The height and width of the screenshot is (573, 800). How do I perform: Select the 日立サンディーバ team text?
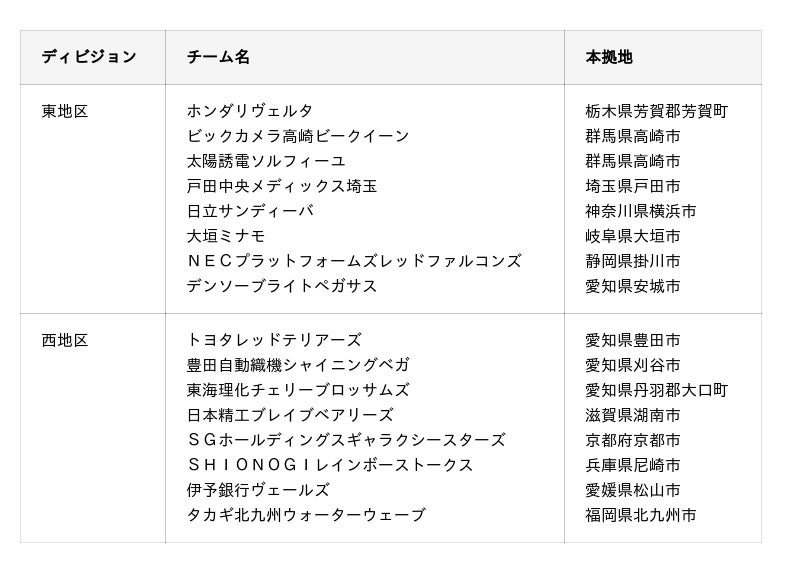click(250, 211)
